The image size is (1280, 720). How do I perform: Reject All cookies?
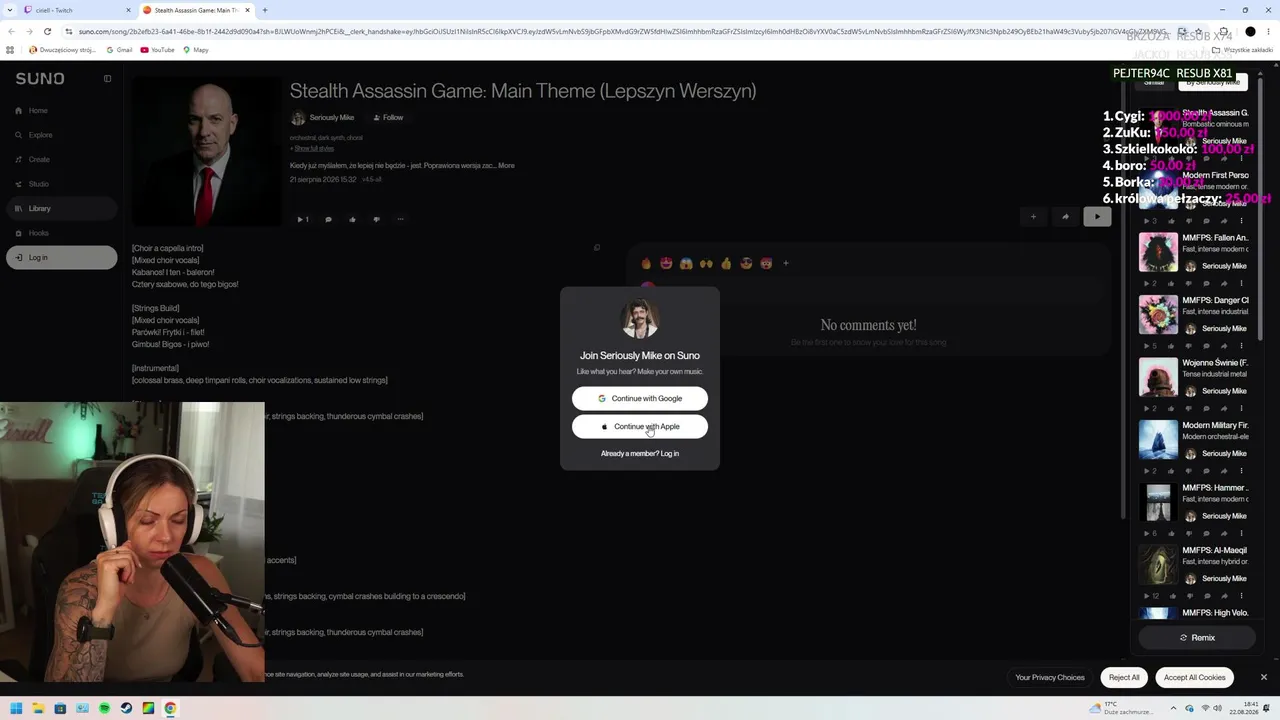click(1124, 677)
